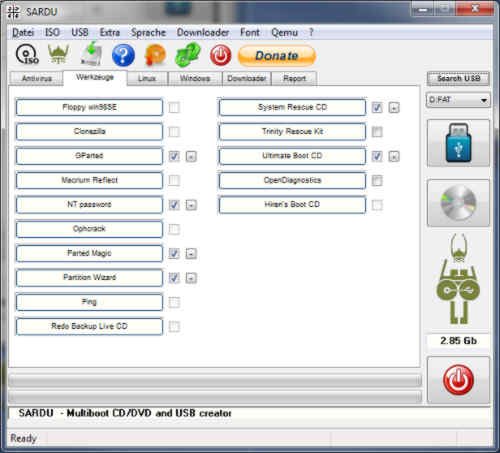
Task: Enable the Trinity Rescue Kit checkbox
Action: [377, 132]
